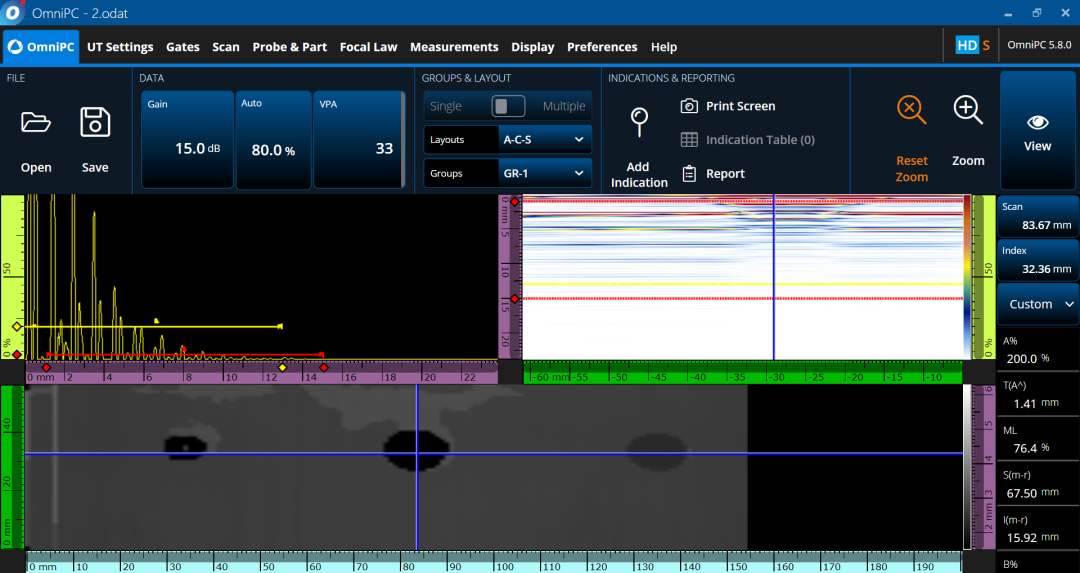Image resolution: width=1080 pixels, height=573 pixels.
Task: Click the Reset Zoom magnifier icon
Action: click(x=911, y=110)
